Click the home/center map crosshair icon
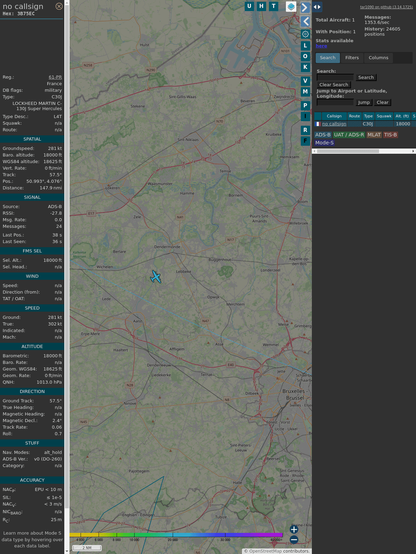Viewport: 416px width, 554px height. (x=305, y=34)
